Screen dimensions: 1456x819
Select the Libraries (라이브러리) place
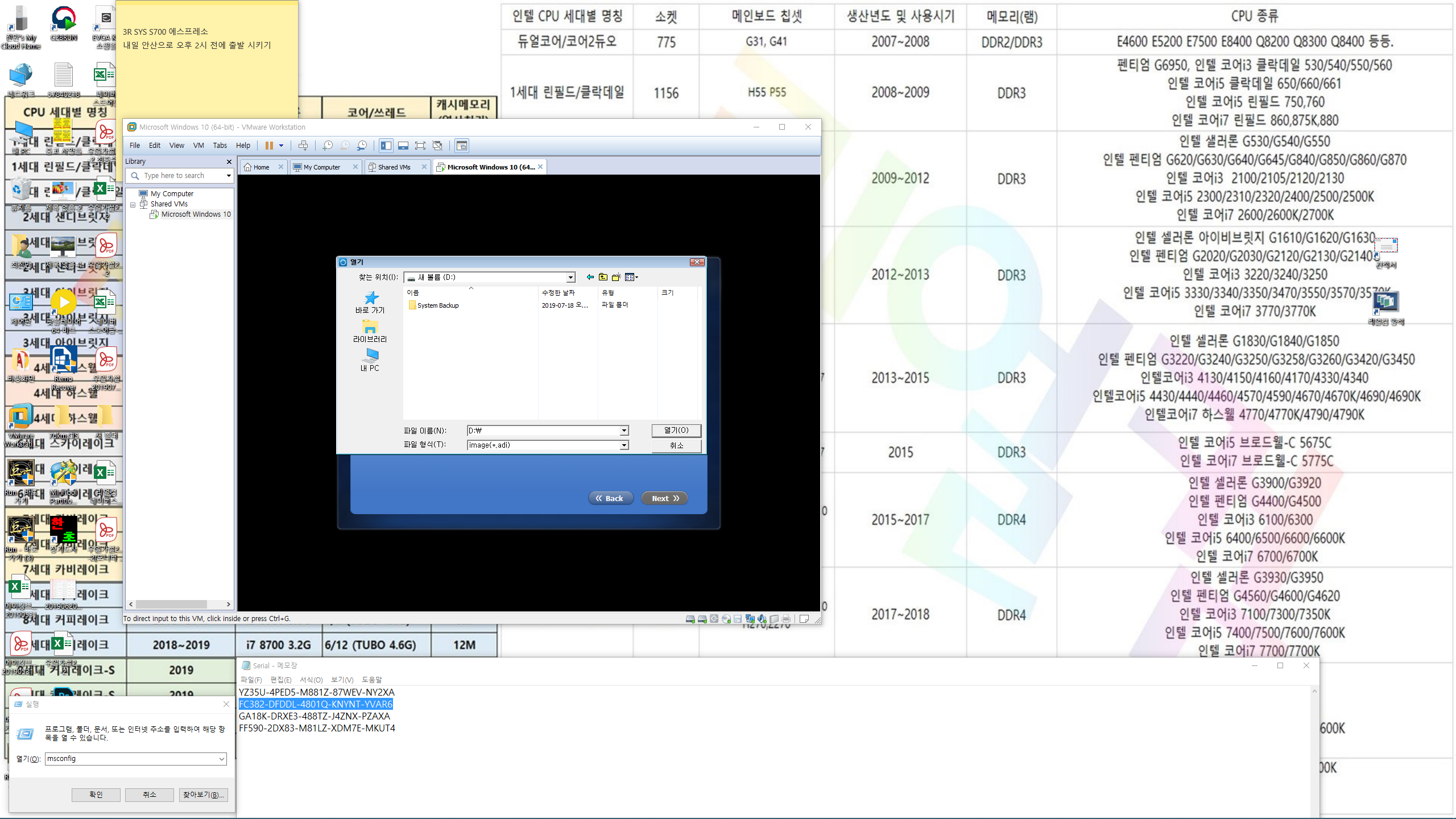(x=370, y=331)
